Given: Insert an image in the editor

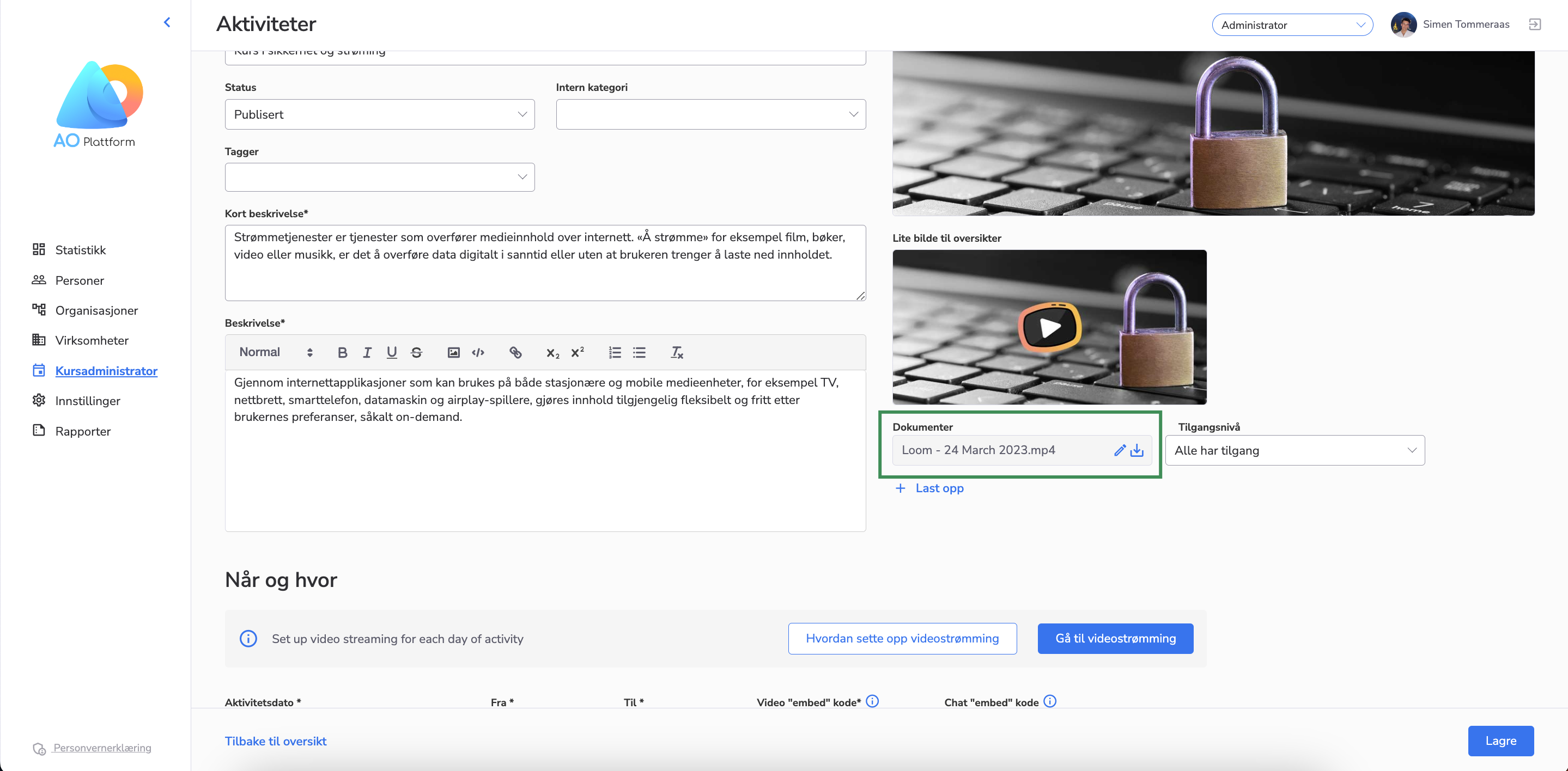Looking at the screenshot, I should tap(453, 352).
